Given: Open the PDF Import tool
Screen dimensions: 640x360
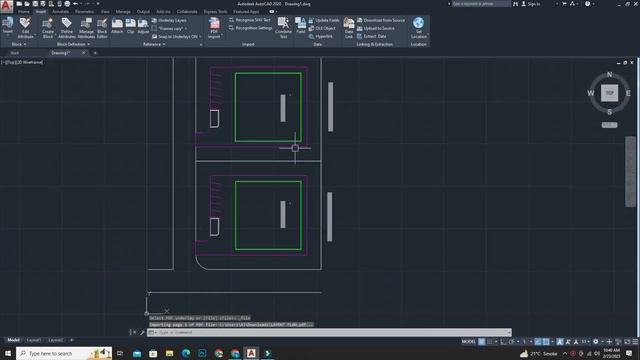Looking at the screenshot, I should click(214, 28).
